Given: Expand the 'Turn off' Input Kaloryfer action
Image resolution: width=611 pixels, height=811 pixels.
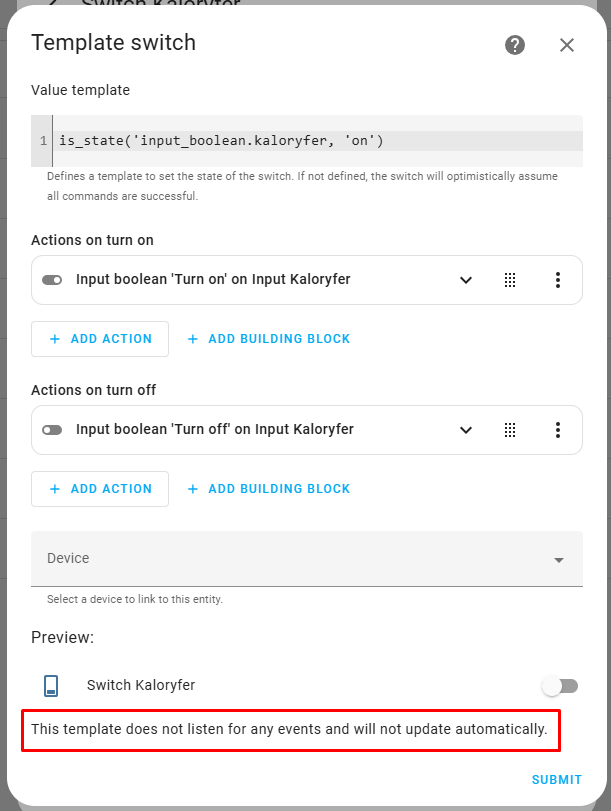Looking at the screenshot, I should (x=465, y=430).
